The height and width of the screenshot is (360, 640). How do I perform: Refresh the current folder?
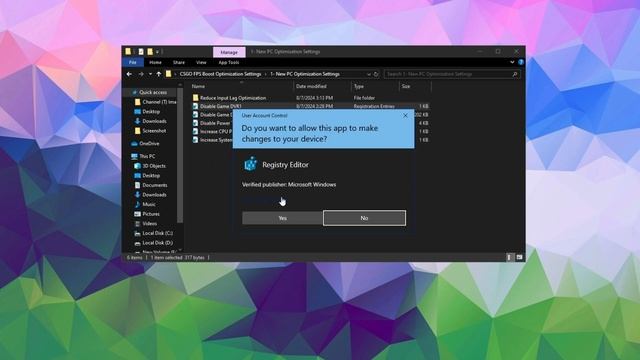376,74
